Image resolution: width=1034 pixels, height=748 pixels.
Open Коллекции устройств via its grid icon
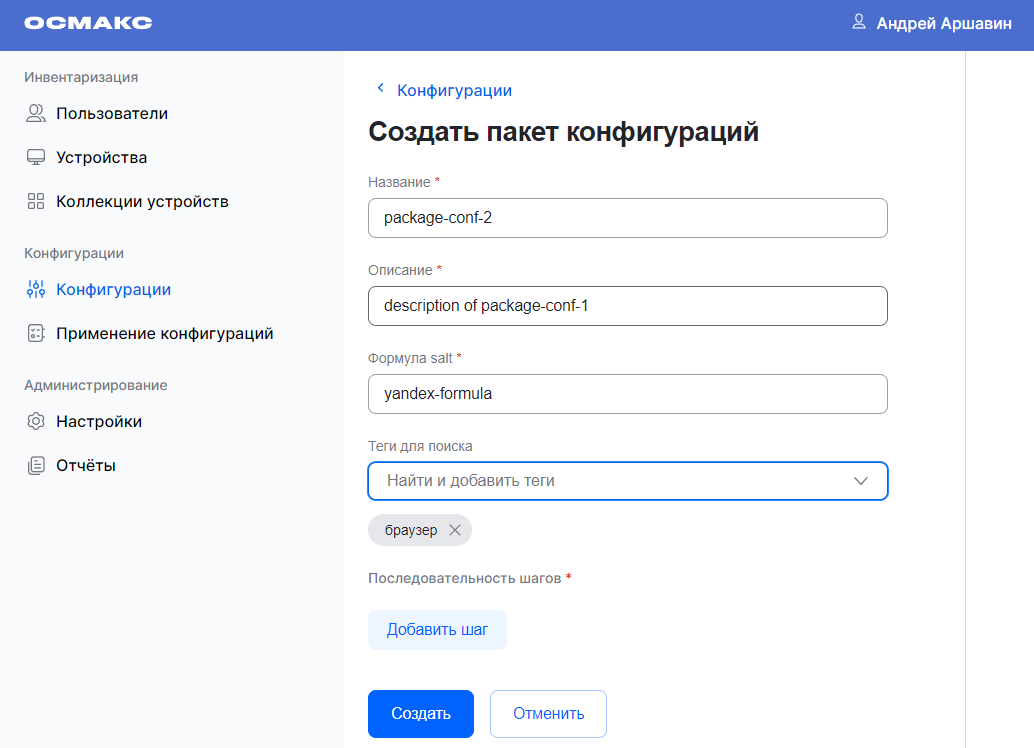pos(36,200)
